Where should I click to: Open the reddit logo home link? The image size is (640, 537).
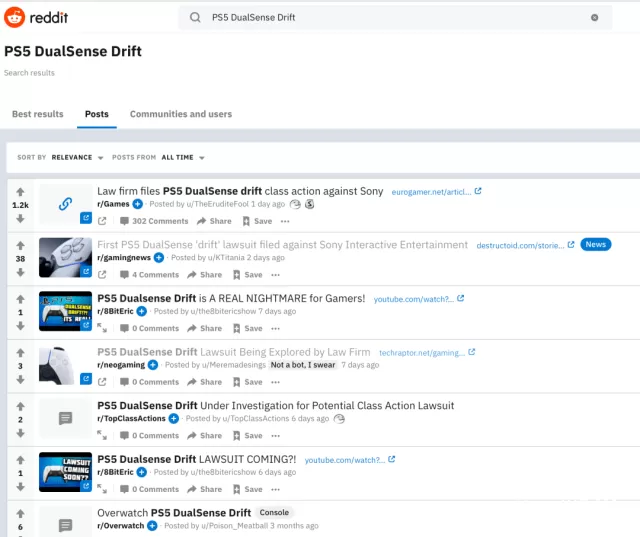36,17
